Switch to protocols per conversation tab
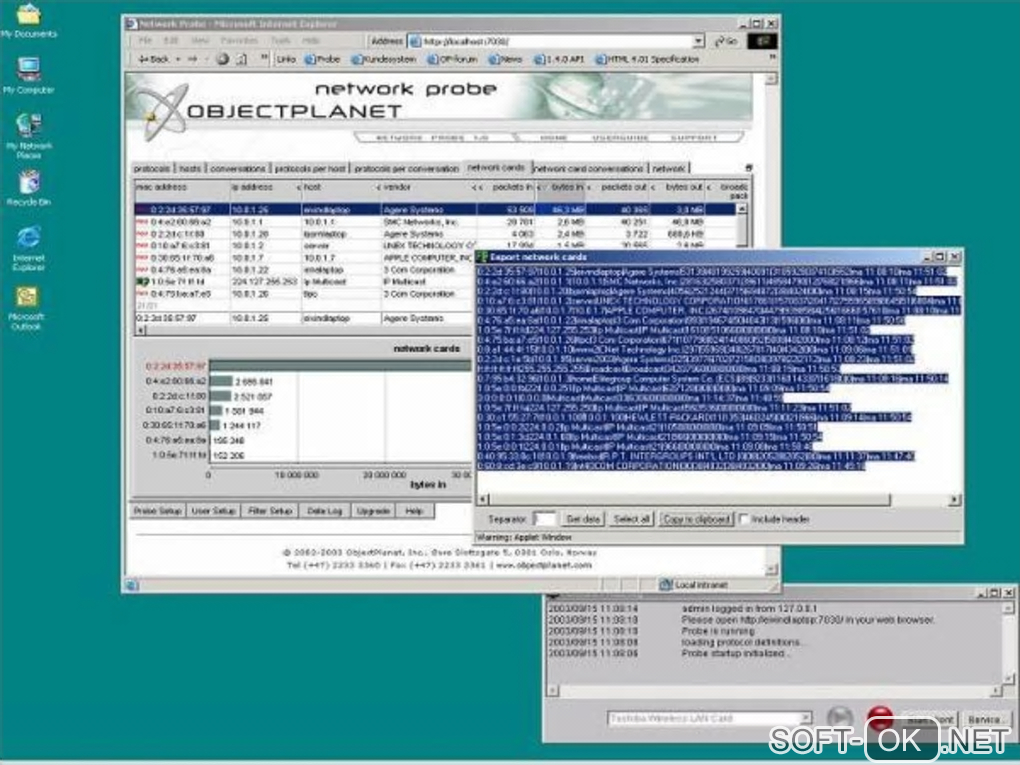The width and height of the screenshot is (1020, 765). [407, 168]
